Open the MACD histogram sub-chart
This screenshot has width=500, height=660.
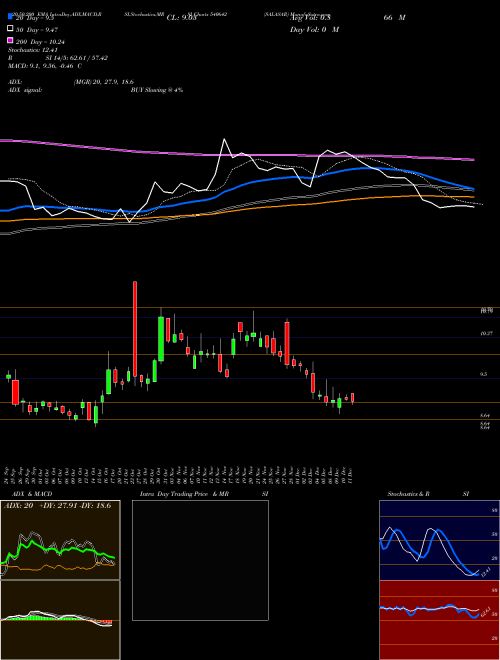pos(60,620)
